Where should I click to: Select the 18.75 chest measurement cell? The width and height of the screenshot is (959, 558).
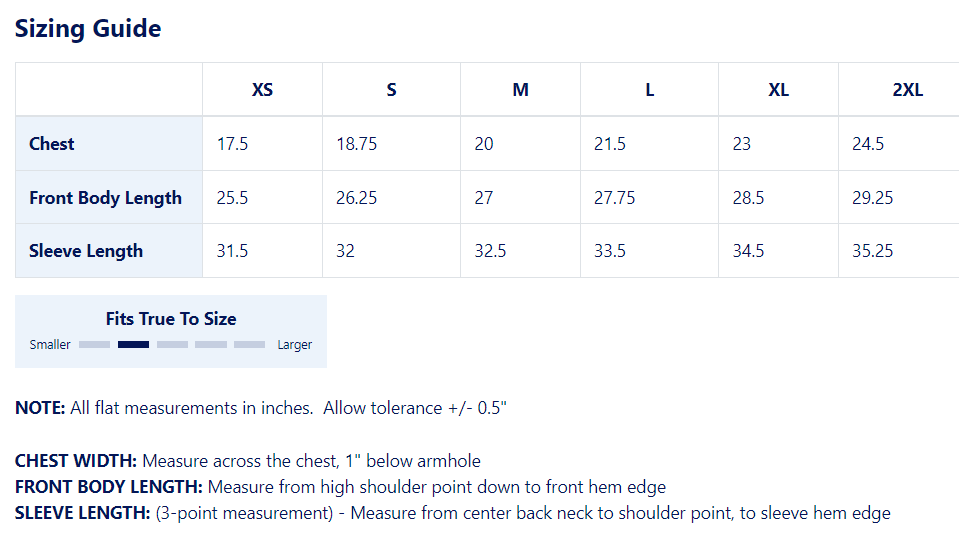356,144
